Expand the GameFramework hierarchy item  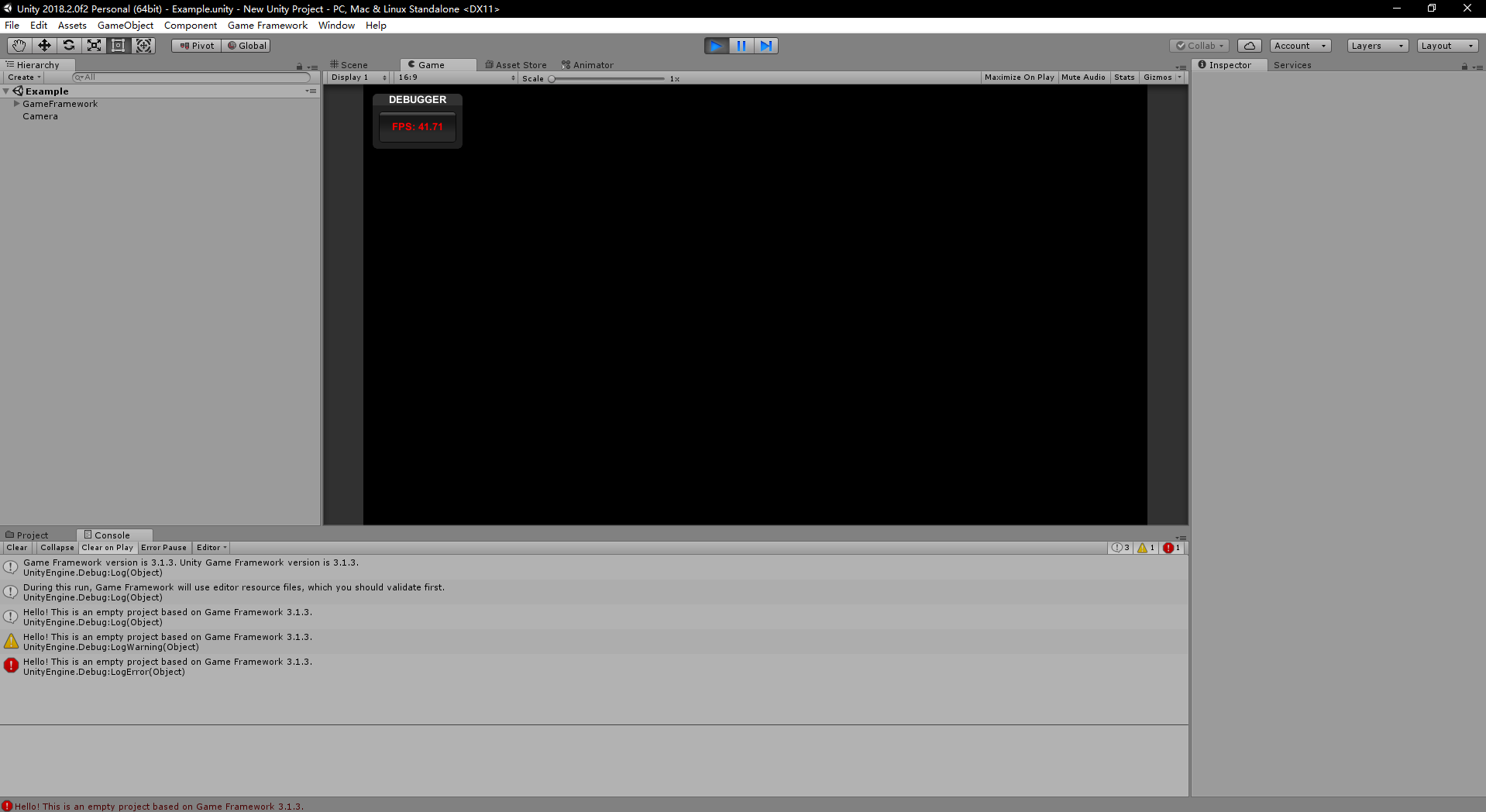coord(16,104)
